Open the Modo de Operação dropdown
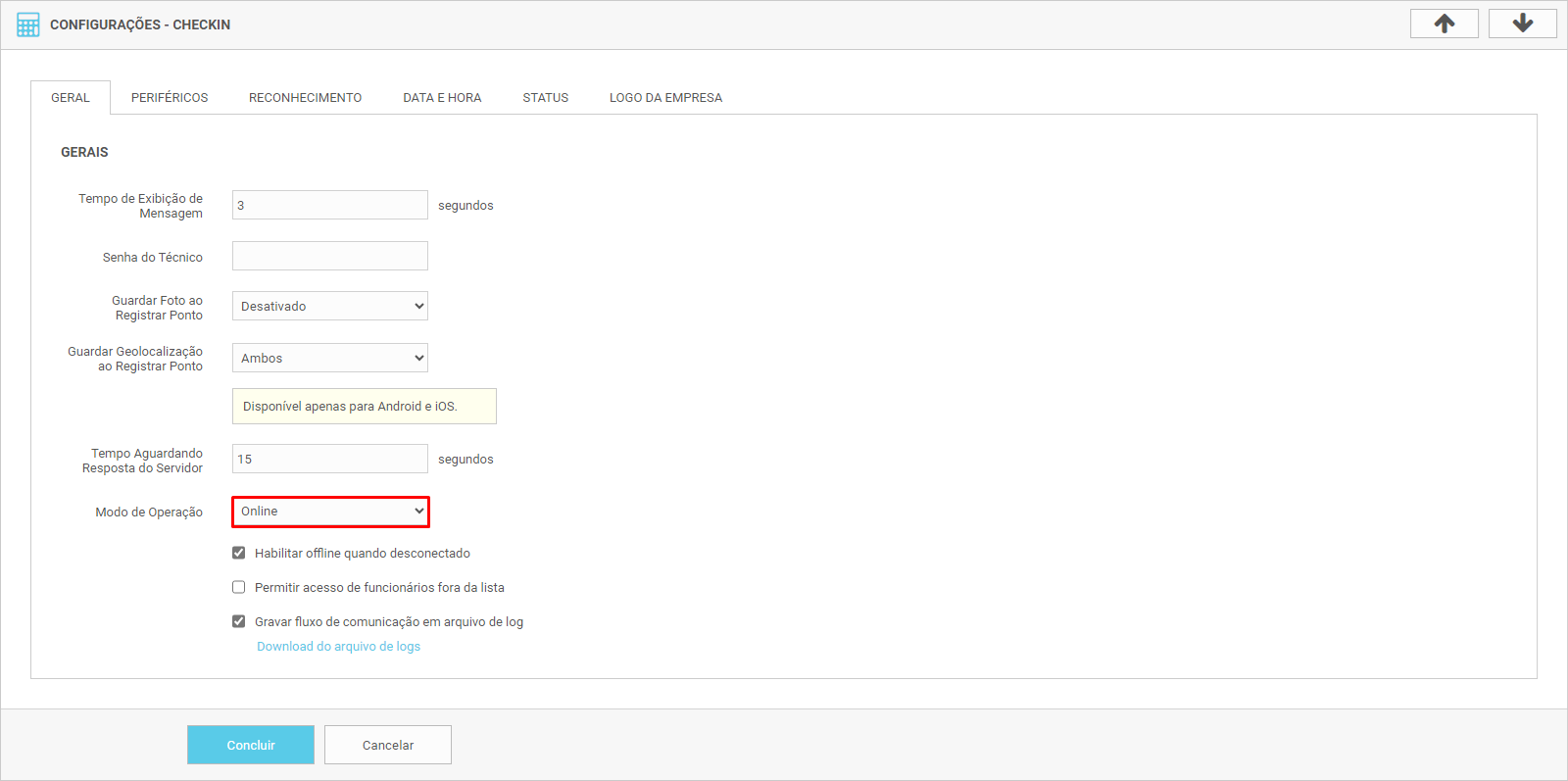 (x=329, y=512)
